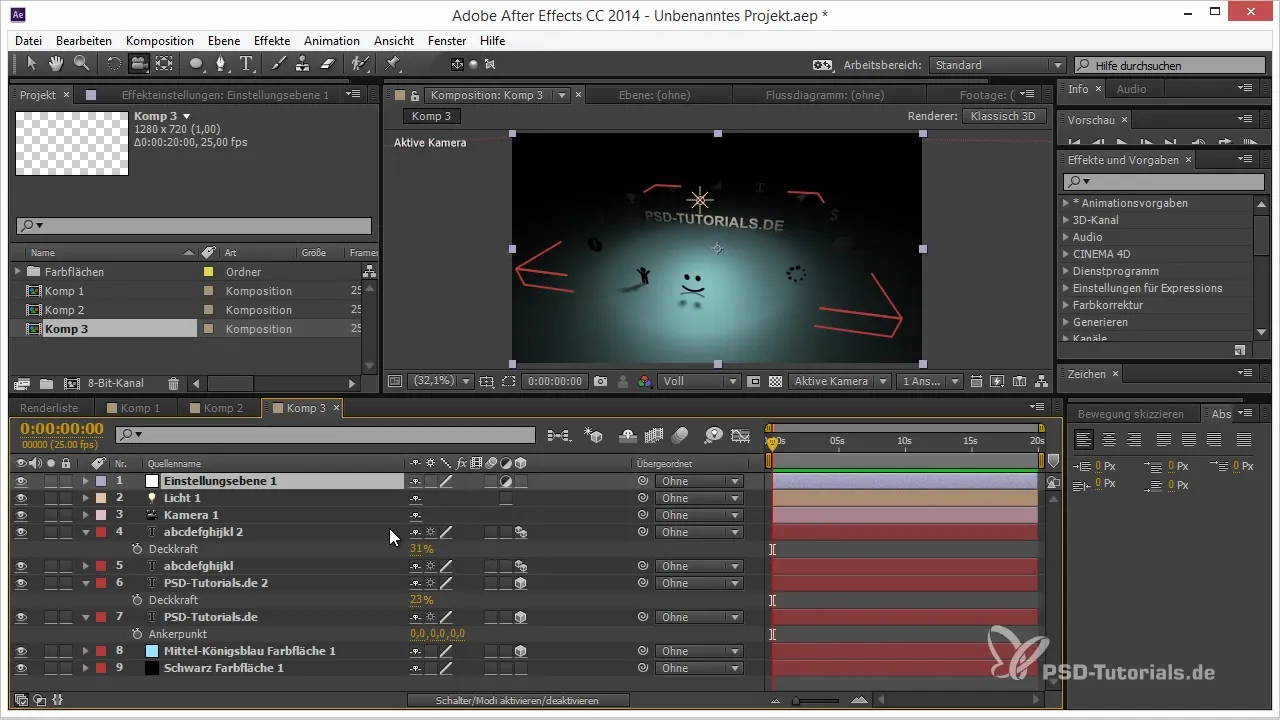
Task: Activate the horizontal Type tool
Action: pos(246,64)
